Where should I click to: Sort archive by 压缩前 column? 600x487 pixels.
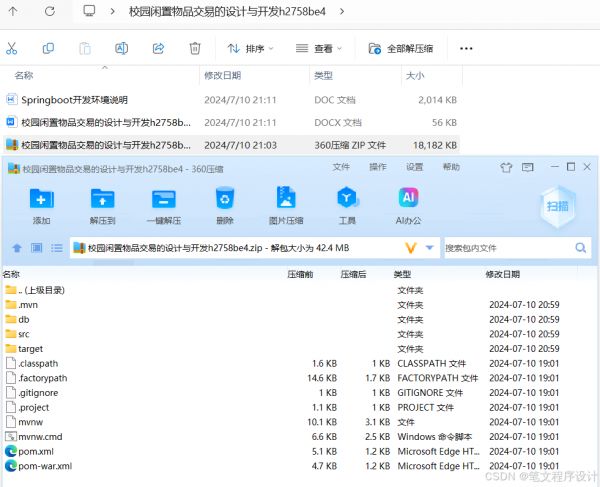[x=300, y=274]
